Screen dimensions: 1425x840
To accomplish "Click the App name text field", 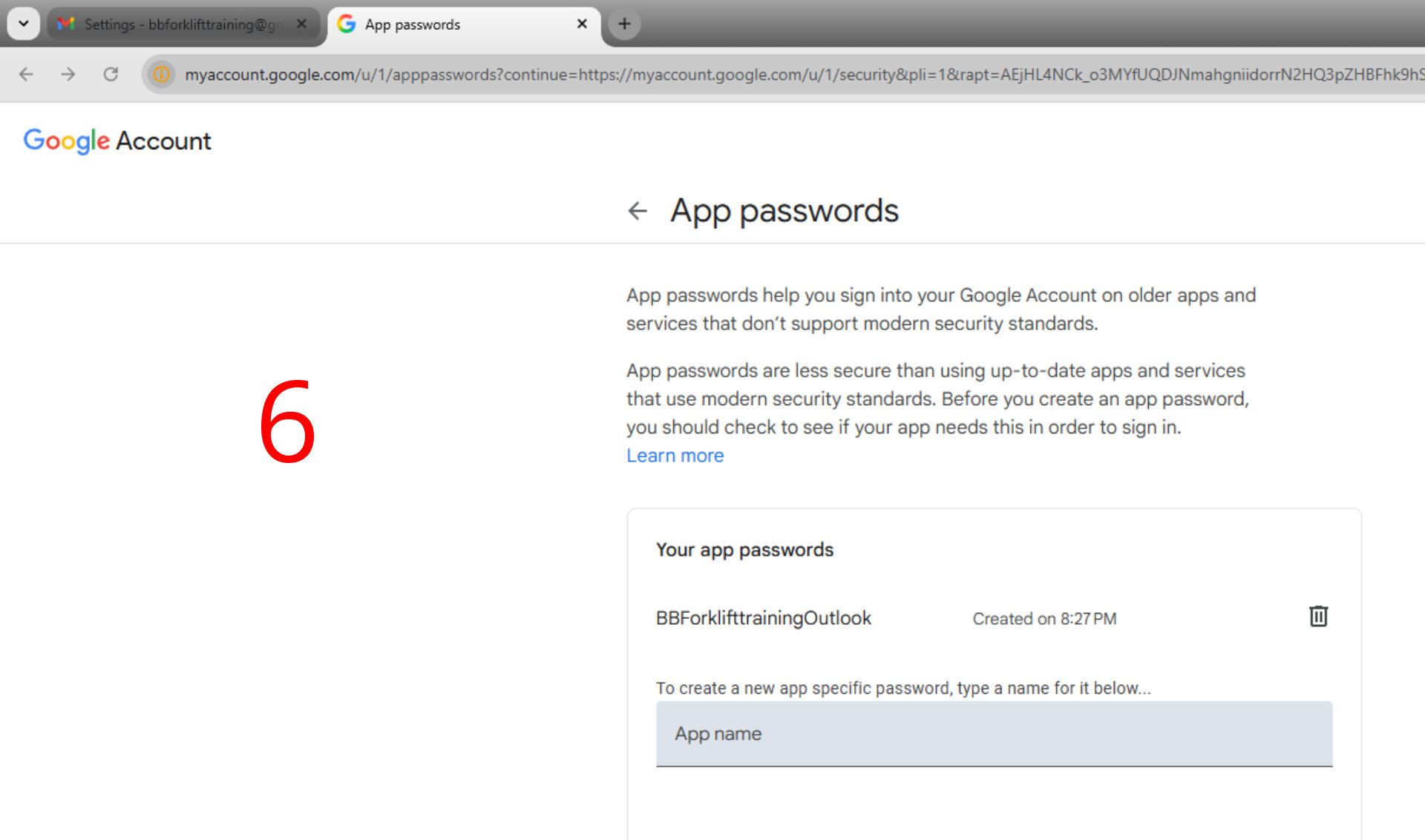I will point(994,734).
